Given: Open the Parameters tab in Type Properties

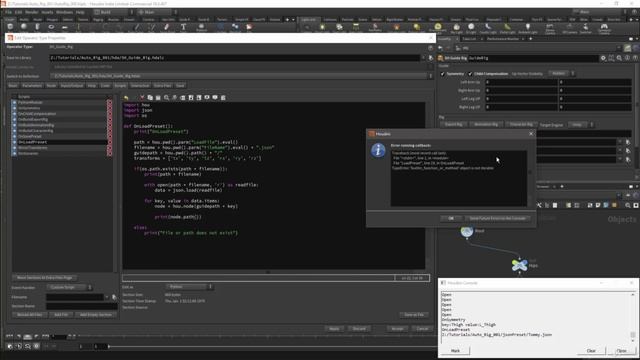Looking at the screenshot, I should point(32,86).
